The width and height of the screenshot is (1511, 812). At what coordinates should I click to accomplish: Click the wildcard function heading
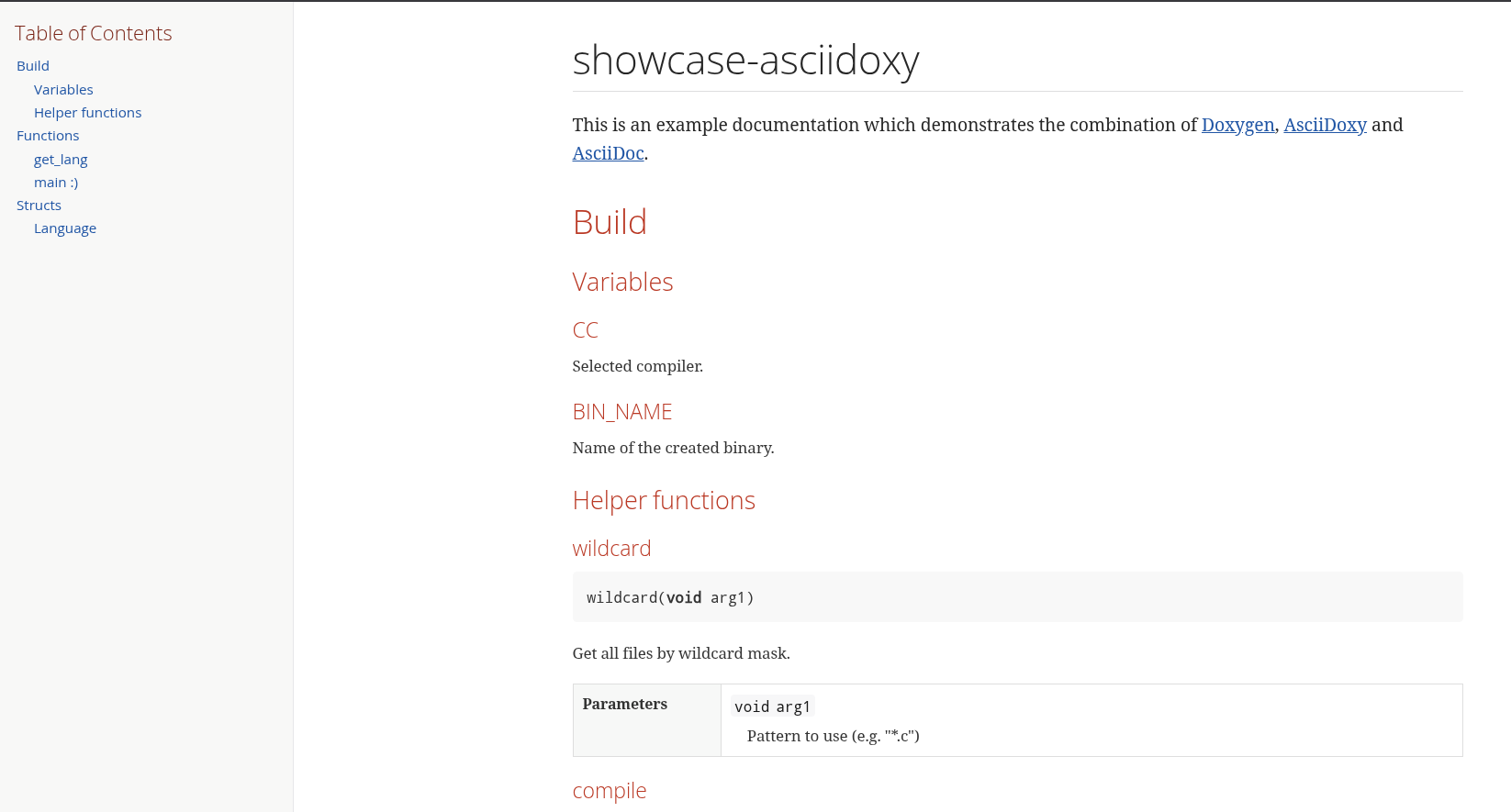coord(611,548)
